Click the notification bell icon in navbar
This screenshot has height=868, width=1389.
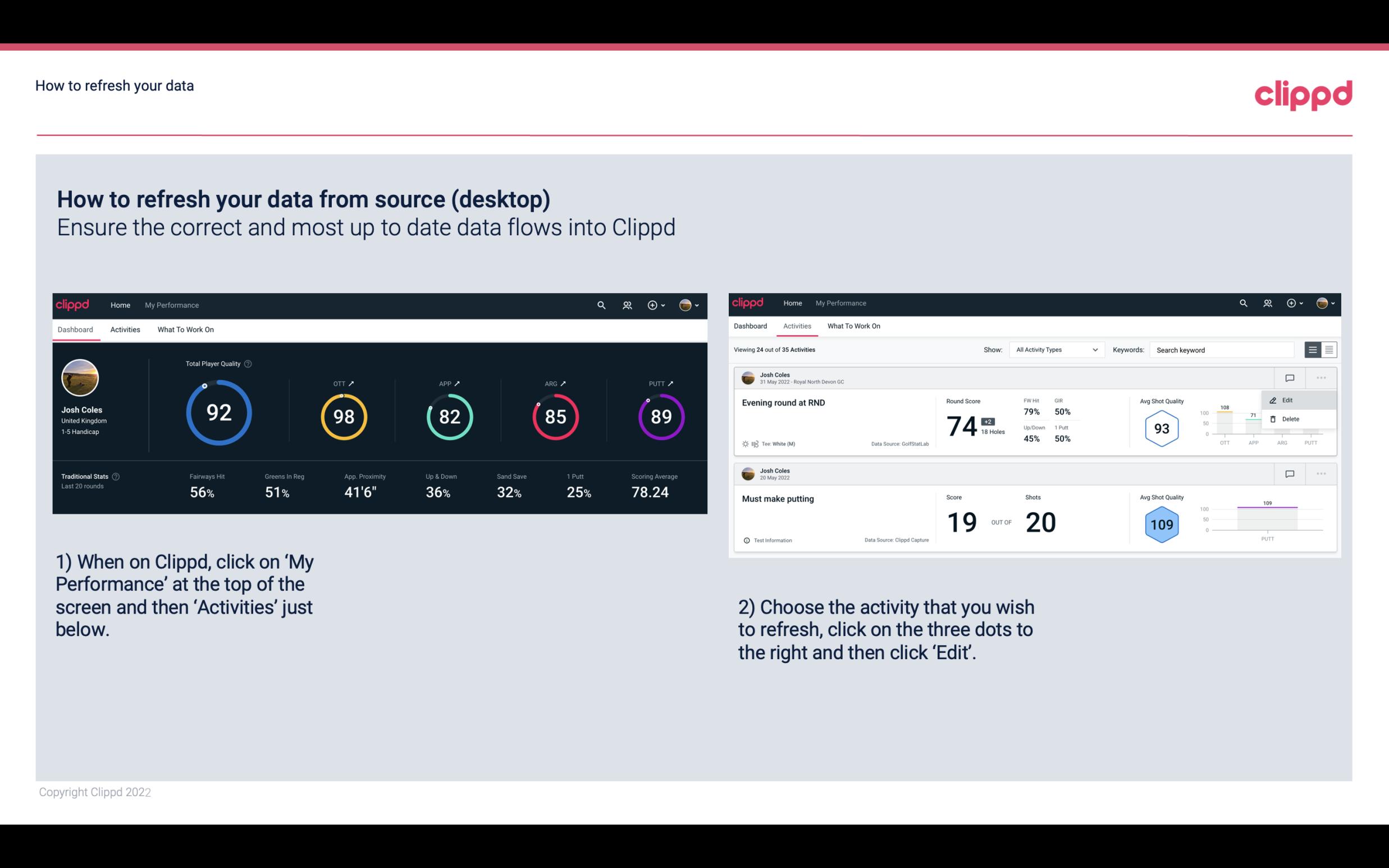(626, 305)
